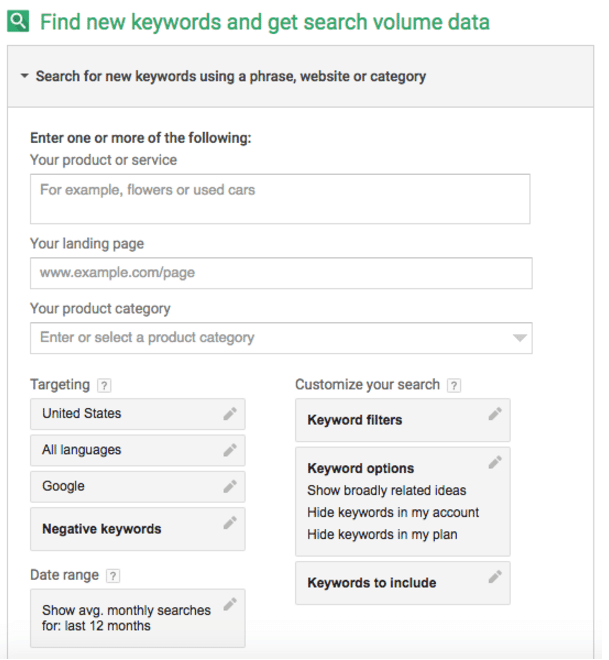Edit Keyword options with pencil icon
The image size is (609, 660).
click(495, 463)
